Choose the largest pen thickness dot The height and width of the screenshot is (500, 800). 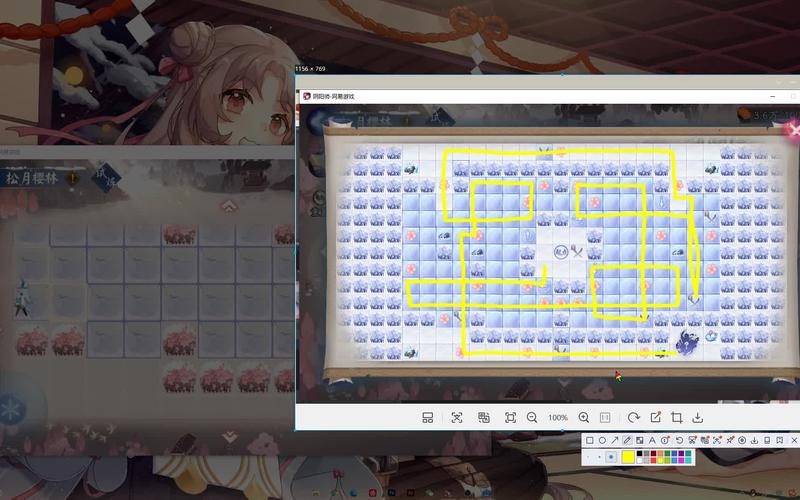[x=611, y=457]
